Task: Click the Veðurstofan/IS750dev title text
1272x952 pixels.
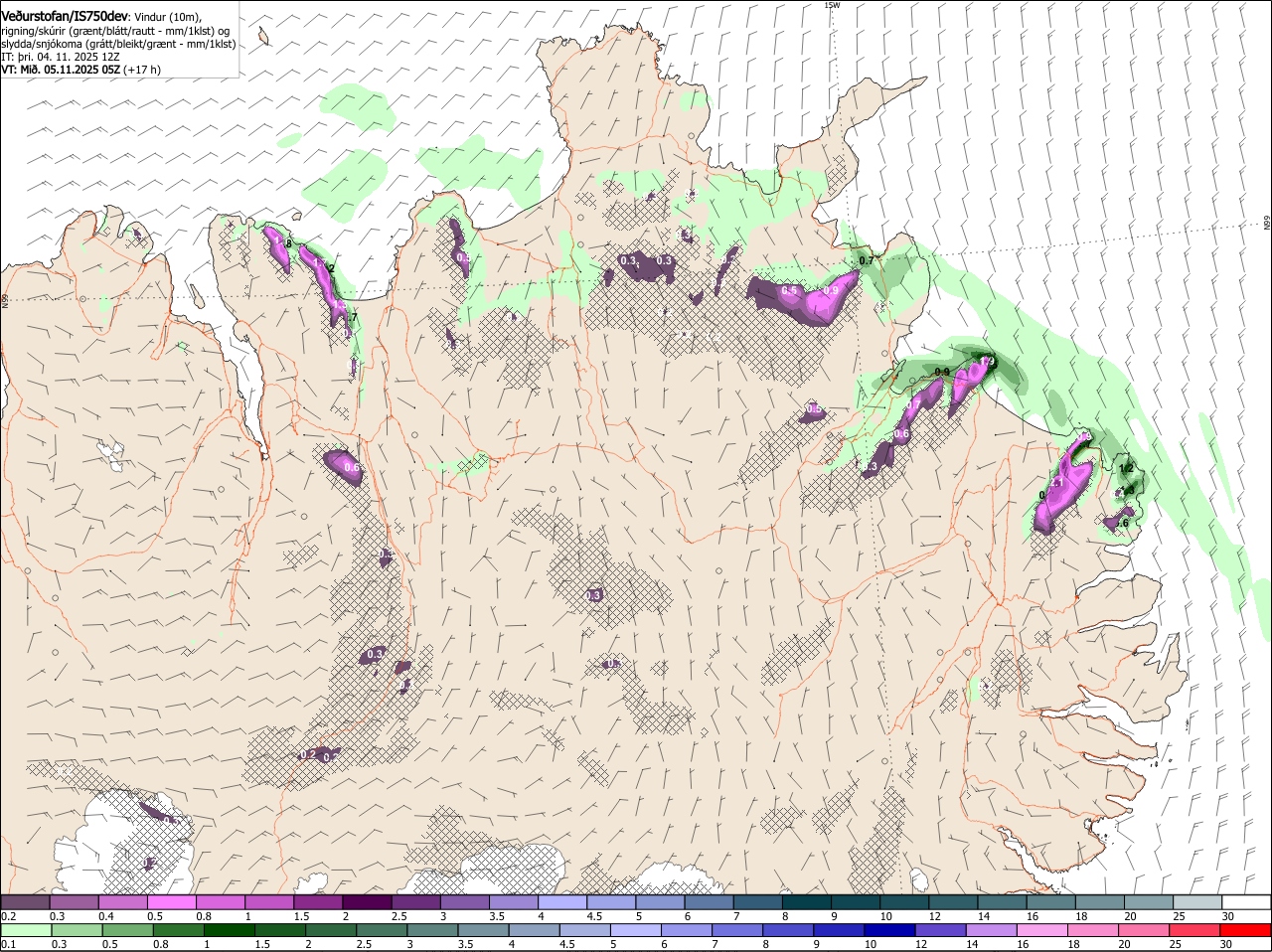Action: click(65, 17)
